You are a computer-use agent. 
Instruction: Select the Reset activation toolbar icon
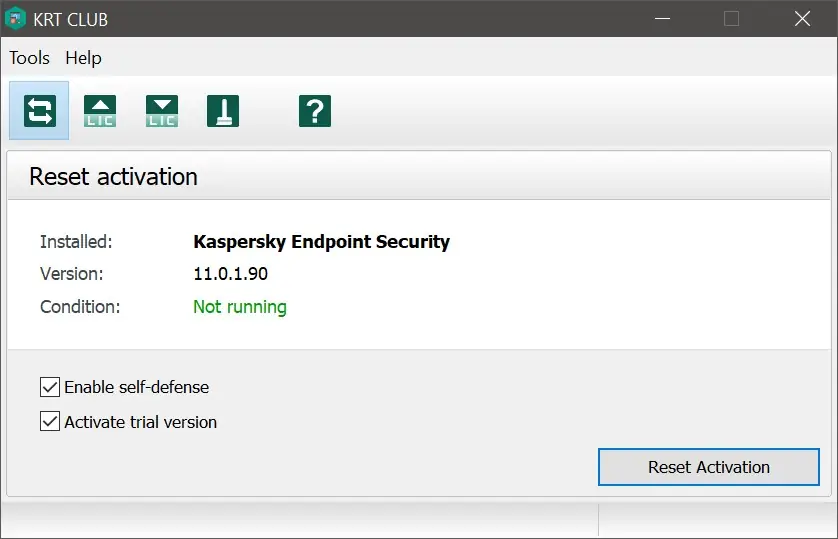[x=39, y=110]
